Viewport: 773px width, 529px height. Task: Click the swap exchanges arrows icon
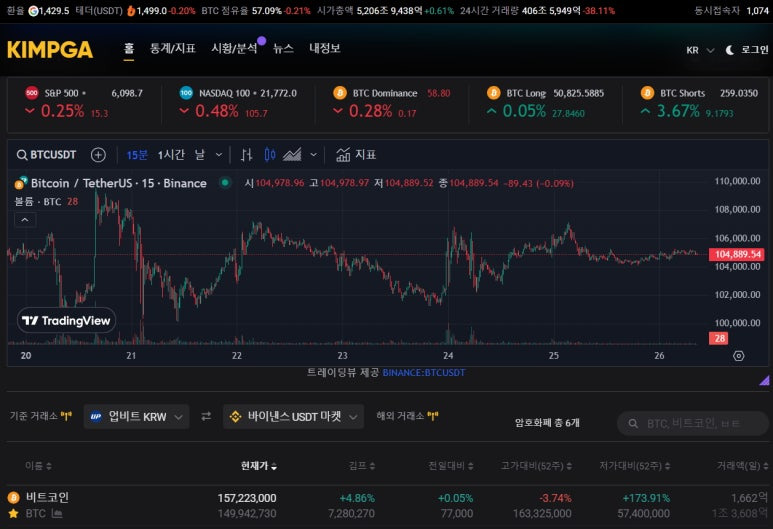(206, 417)
